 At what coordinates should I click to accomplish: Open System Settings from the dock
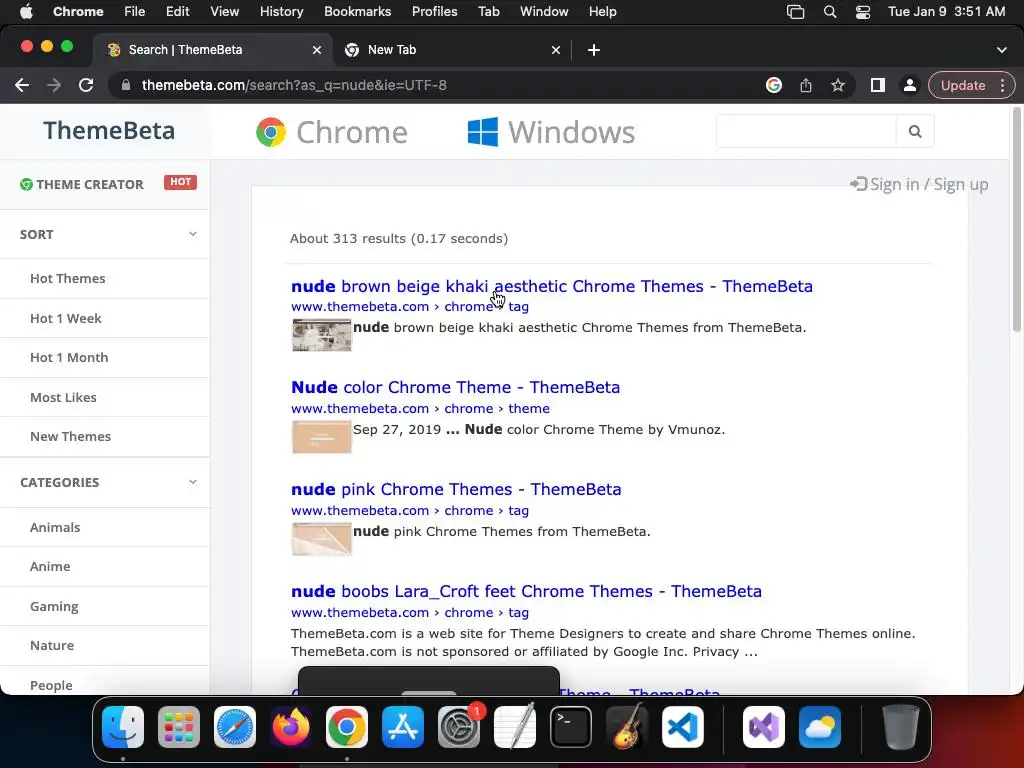458,727
